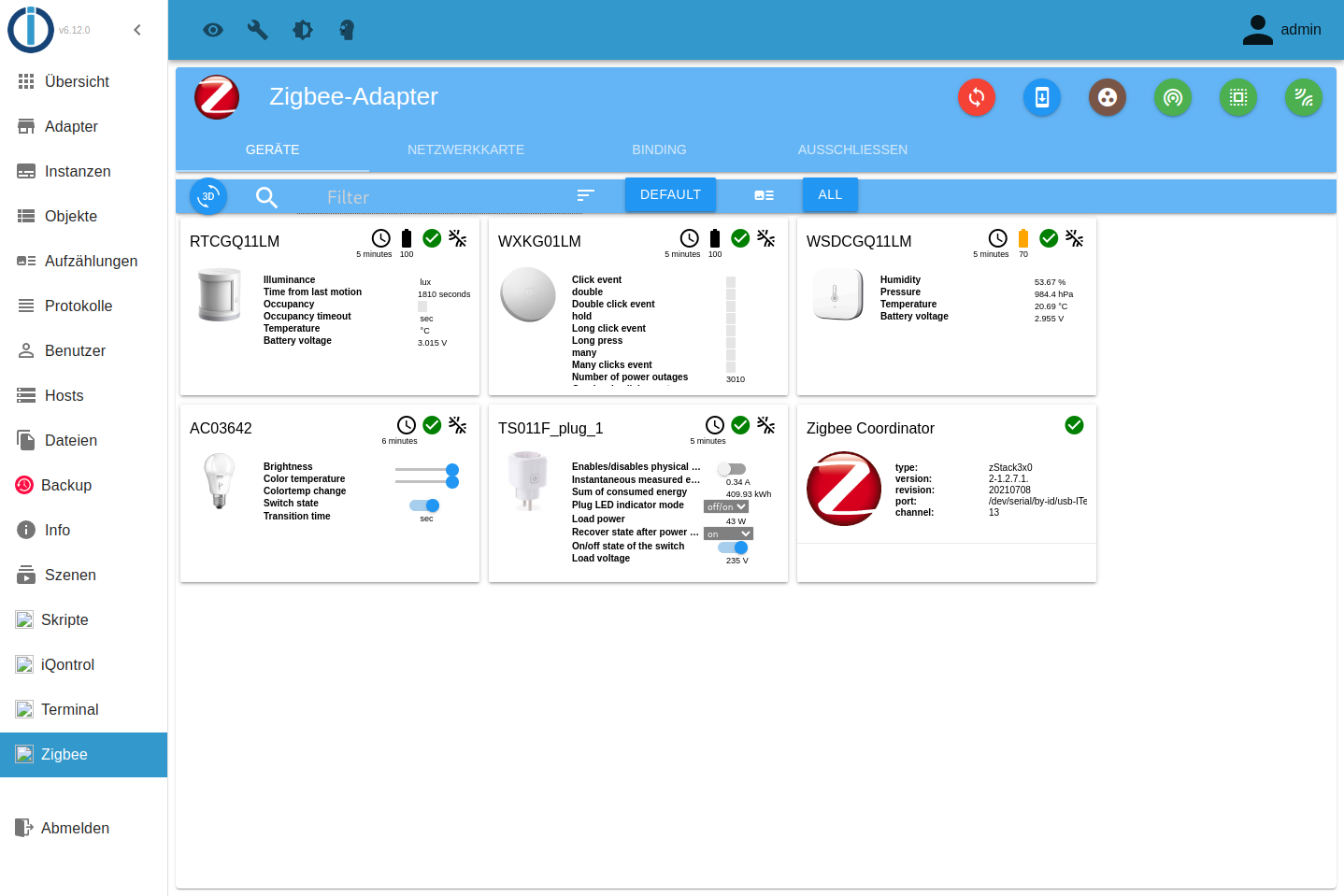The height and width of the screenshot is (896, 1344).
Task: Open the Recover state after power dropdown
Action: click(x=728, y=533)
